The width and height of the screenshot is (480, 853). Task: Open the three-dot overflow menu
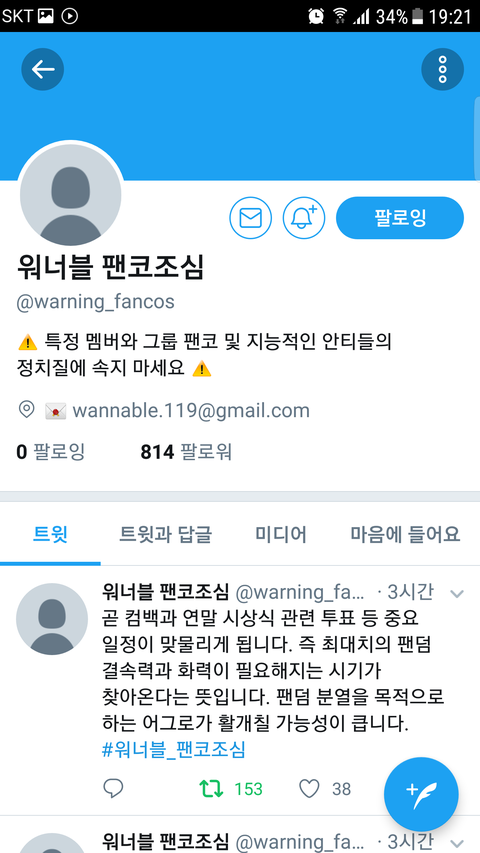(x=442, y=69)
